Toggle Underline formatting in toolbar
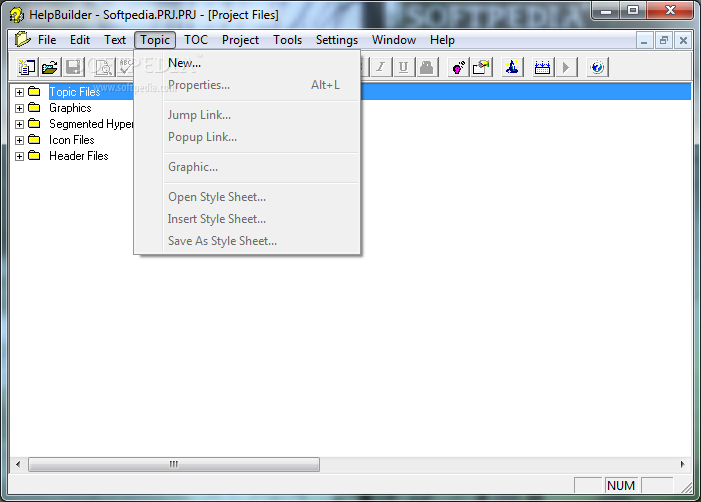This screenshot has width=701, height=502. point(403,67)
